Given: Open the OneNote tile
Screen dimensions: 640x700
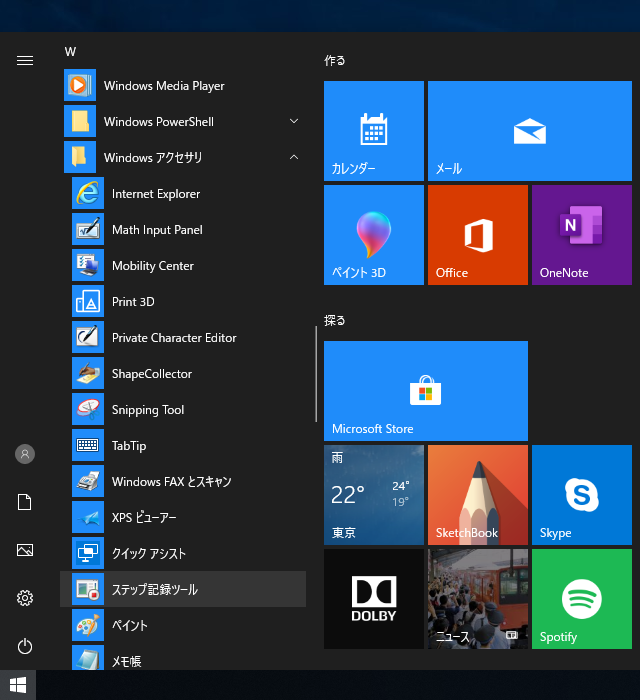Looking at the screenshot, I should tap(582, 235).
